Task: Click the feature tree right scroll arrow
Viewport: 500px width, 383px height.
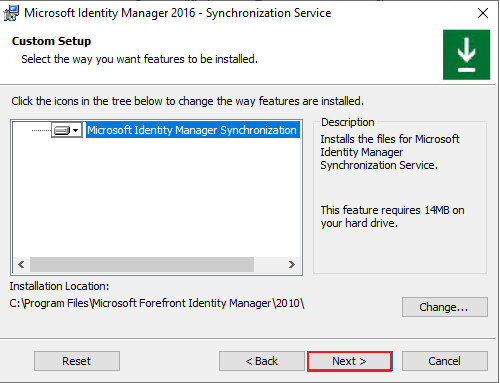Action: point(292,265)
